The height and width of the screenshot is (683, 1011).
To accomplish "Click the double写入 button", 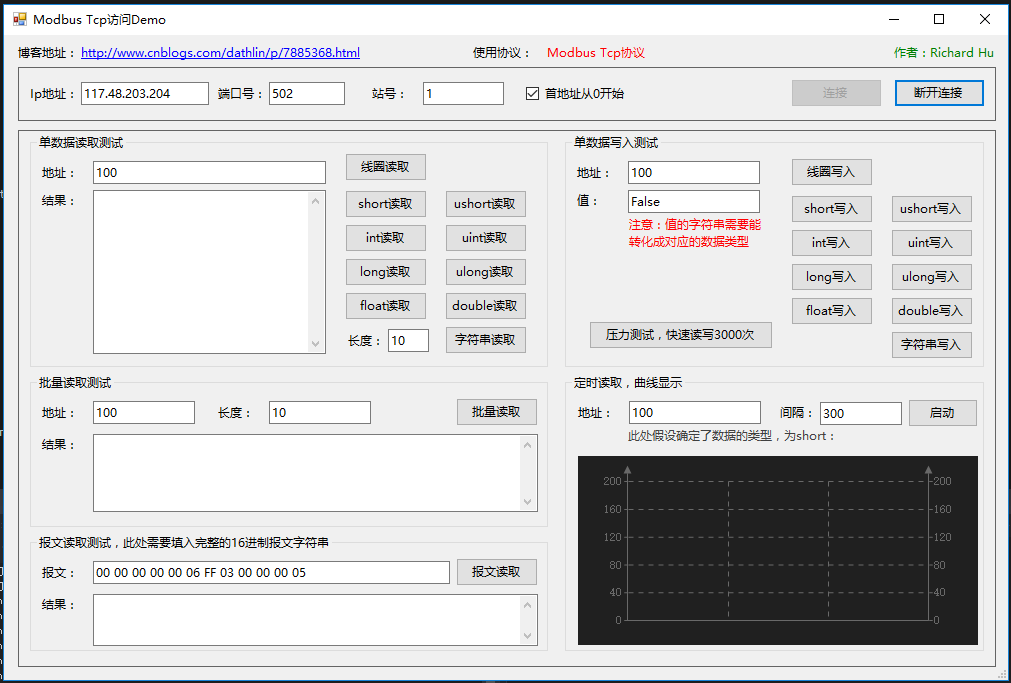I will click(932, 311).
